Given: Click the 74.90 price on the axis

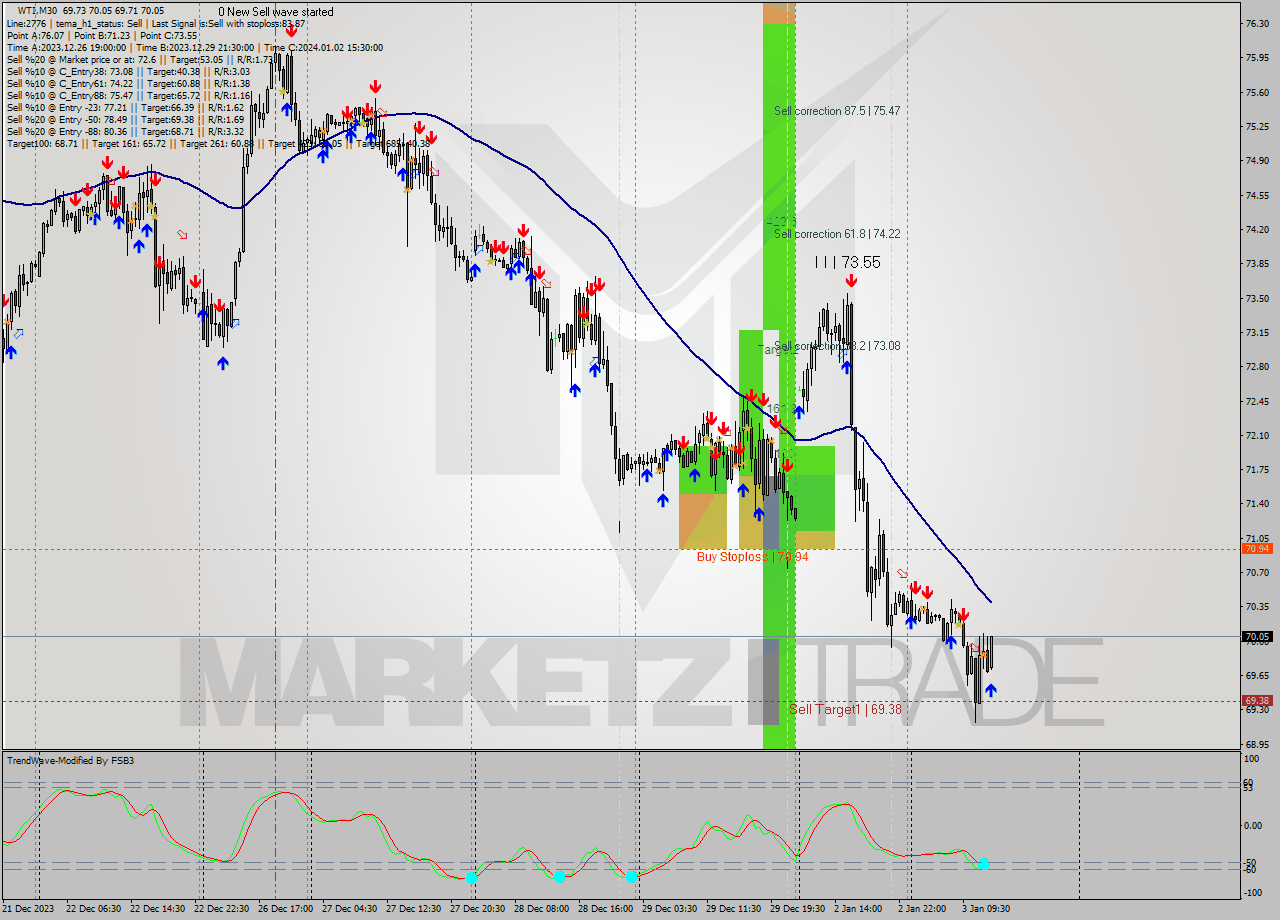Looking at the screenshot, I should (1256, 160).
